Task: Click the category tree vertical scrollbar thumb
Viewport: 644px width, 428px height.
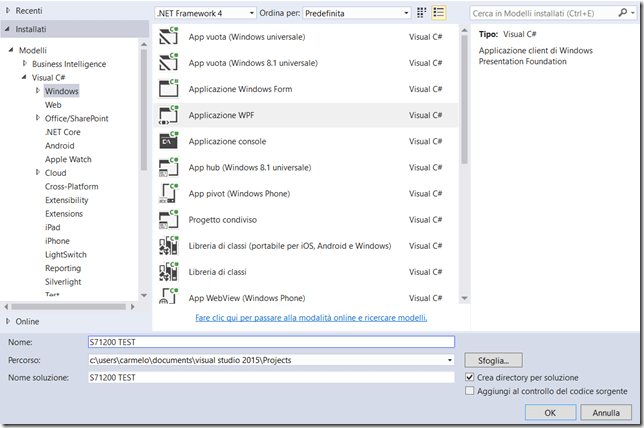Action: 144,110
